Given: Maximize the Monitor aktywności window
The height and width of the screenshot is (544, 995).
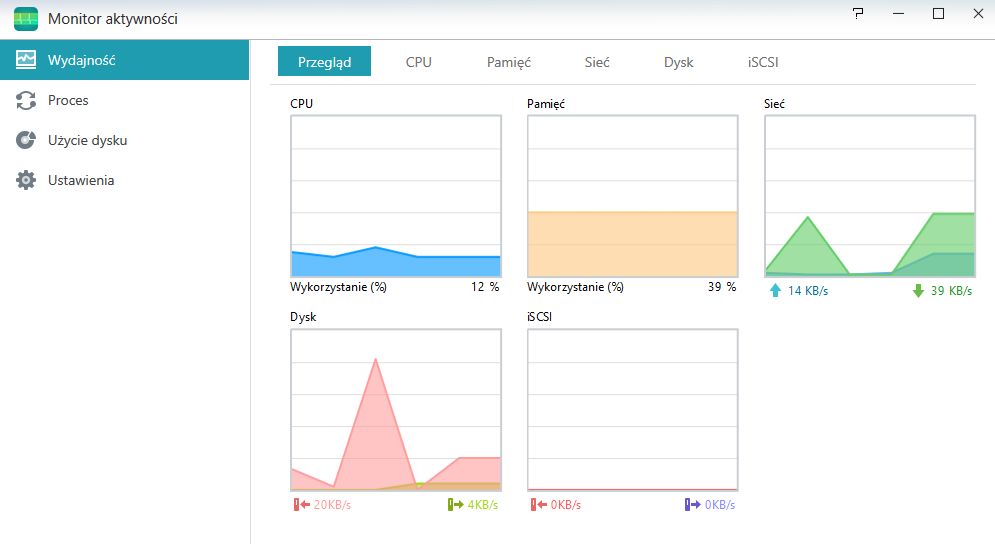Looking at the screenshot, I should pos(938,13).
